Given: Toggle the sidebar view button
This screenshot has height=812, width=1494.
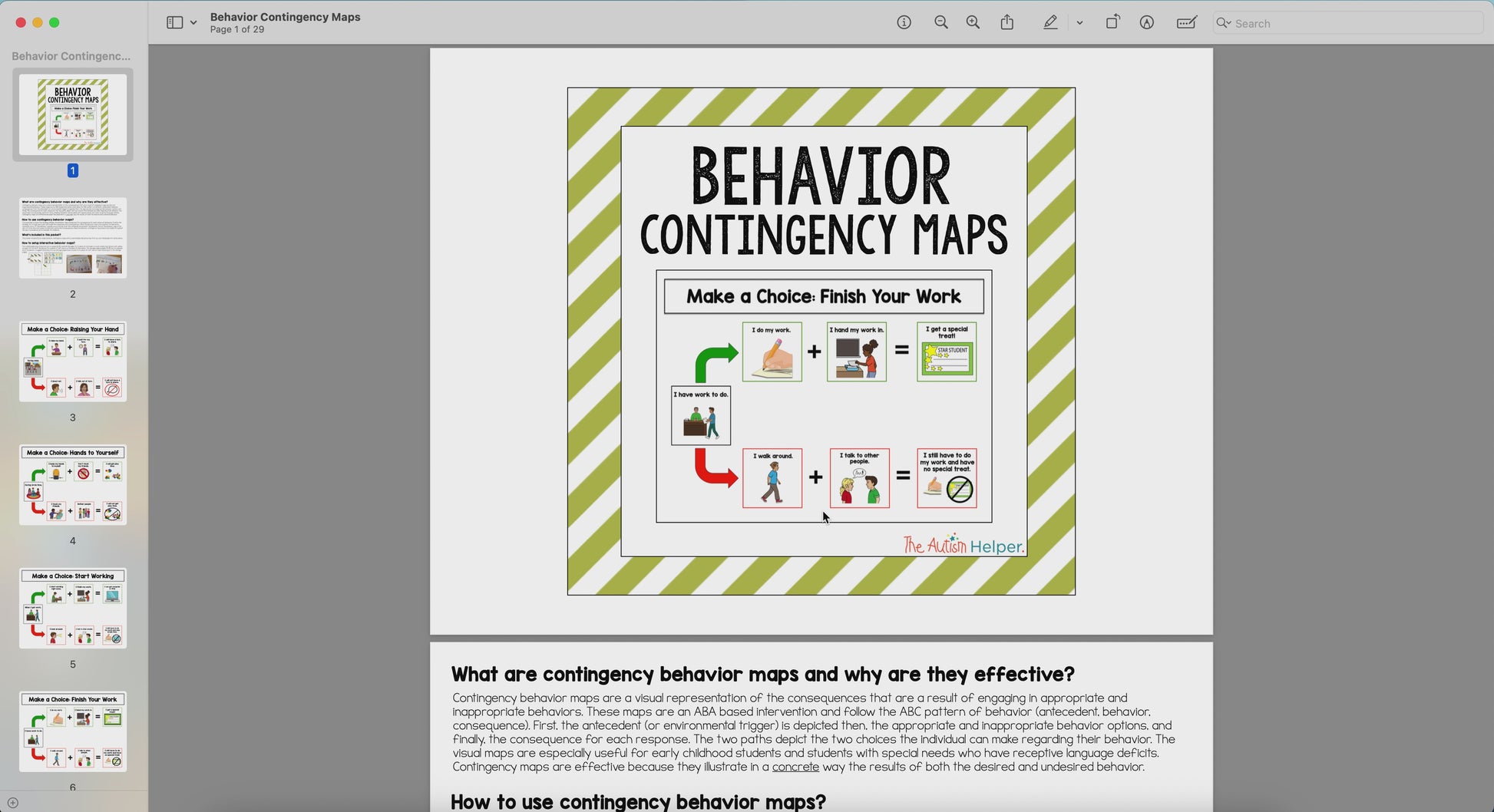Looking at the screenshot, I should (x=174, y=23).
